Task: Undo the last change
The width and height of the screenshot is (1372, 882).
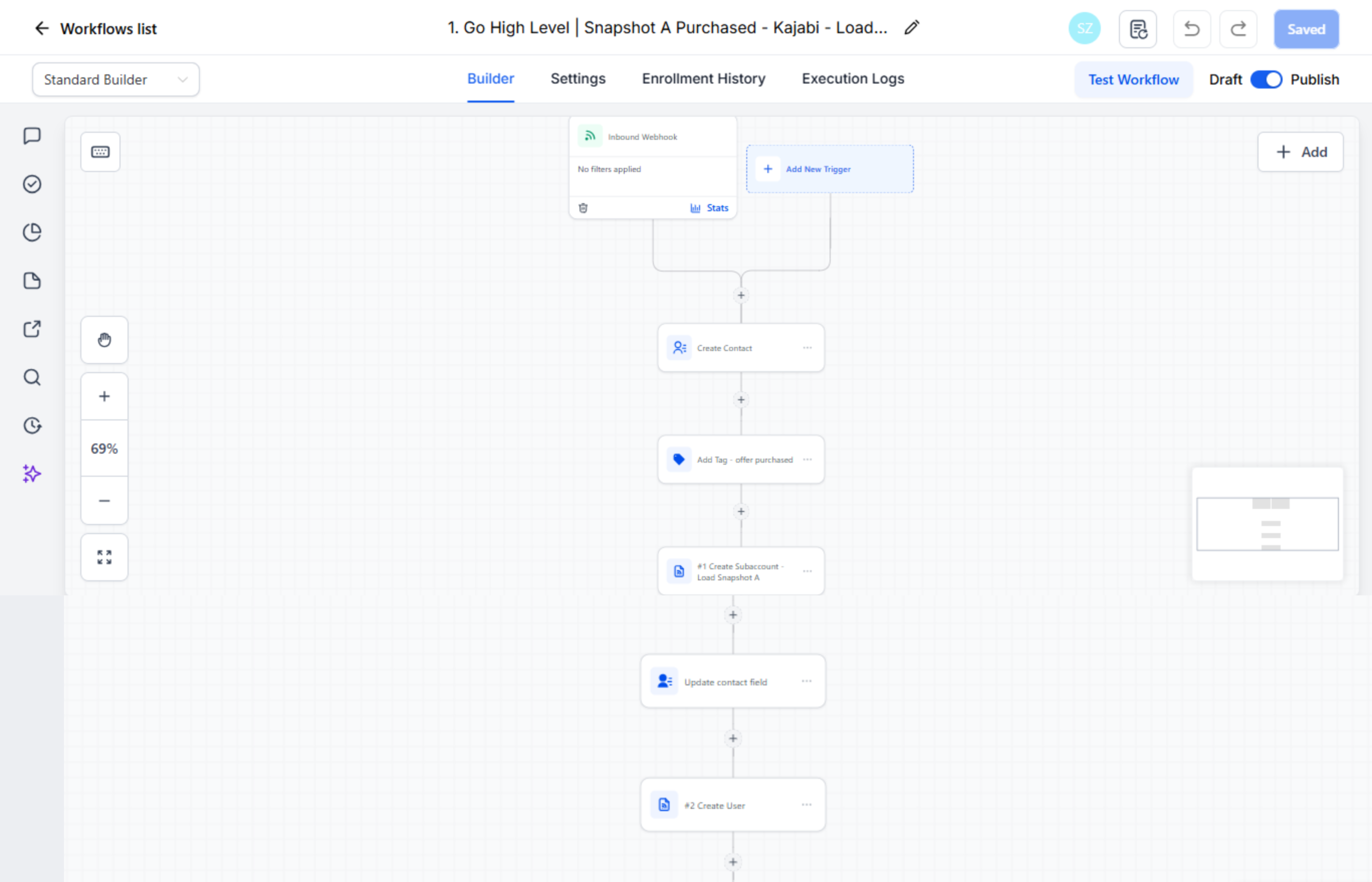Action: coord(1191,28)
